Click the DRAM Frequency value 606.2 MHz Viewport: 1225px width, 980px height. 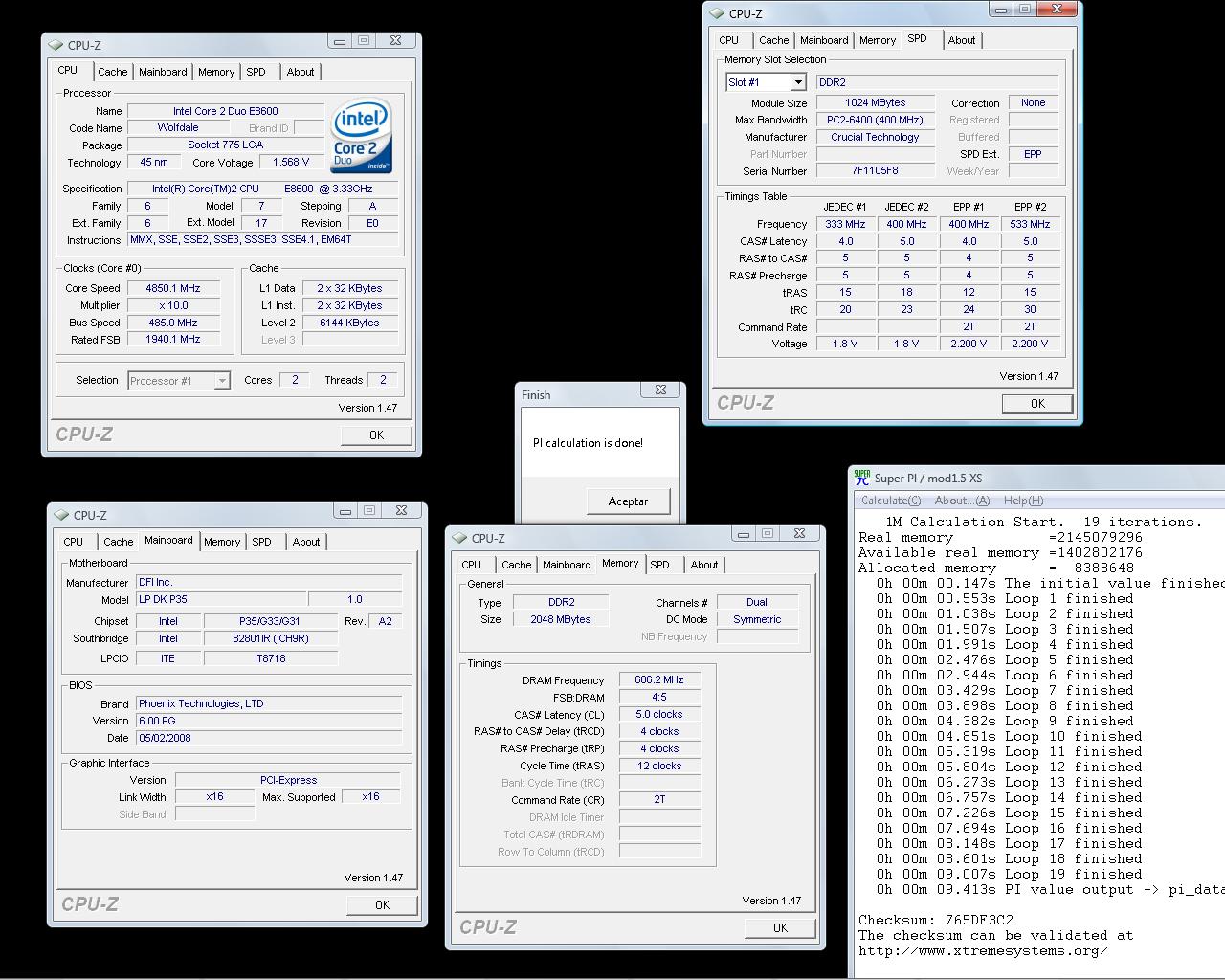(x=659, y=679)
